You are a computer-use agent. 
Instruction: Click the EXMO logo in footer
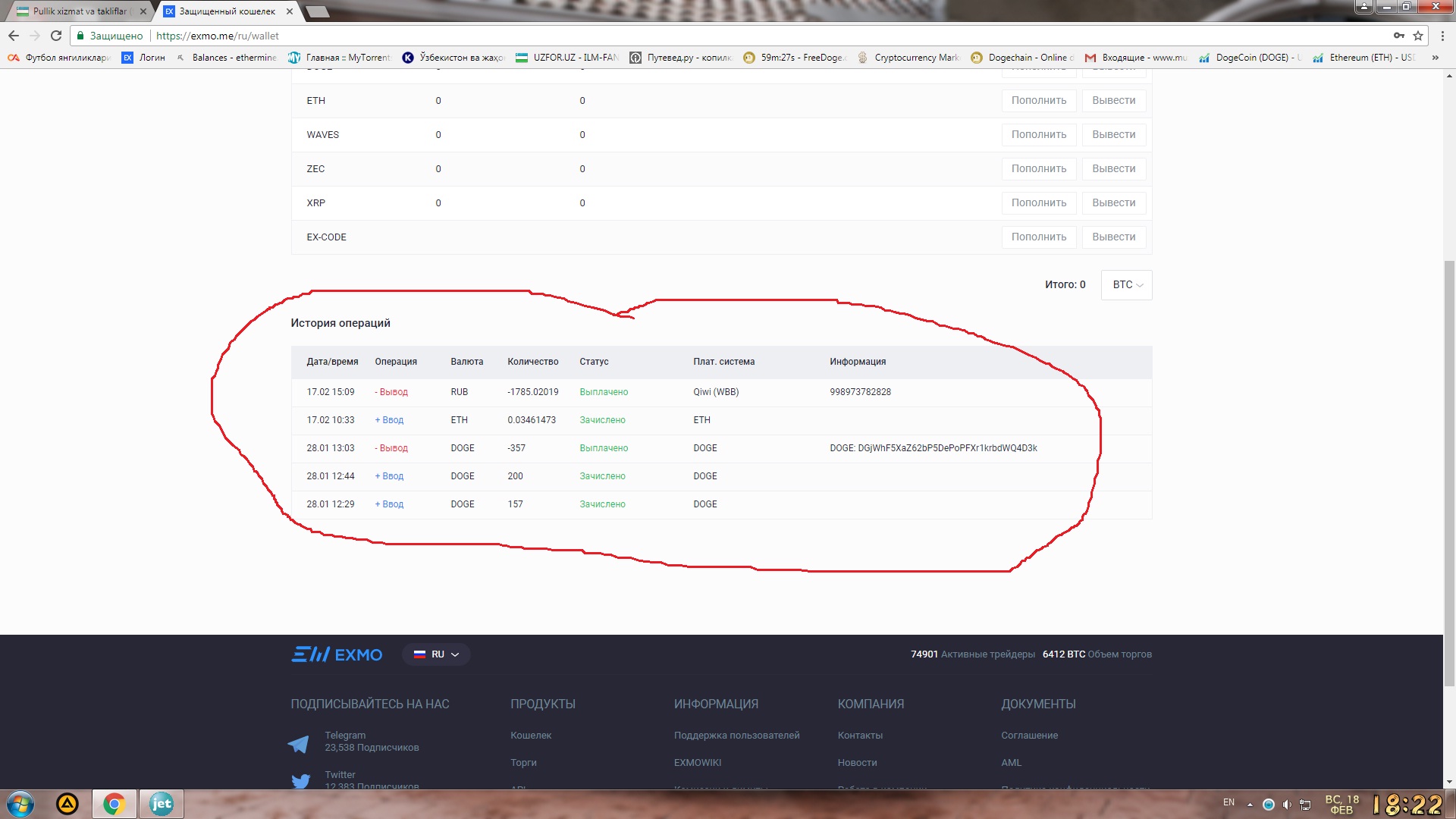coord(337,654)
